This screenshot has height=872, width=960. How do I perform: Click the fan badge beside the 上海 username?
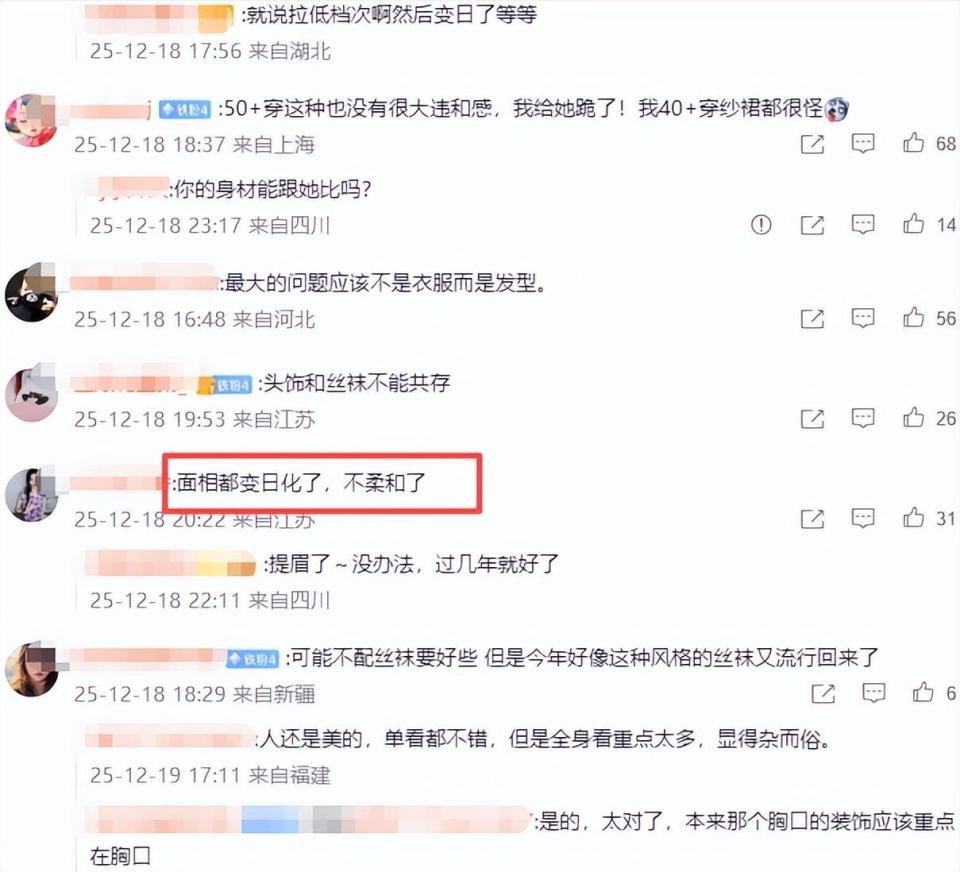pyautogui.click(x=184, y=110)
